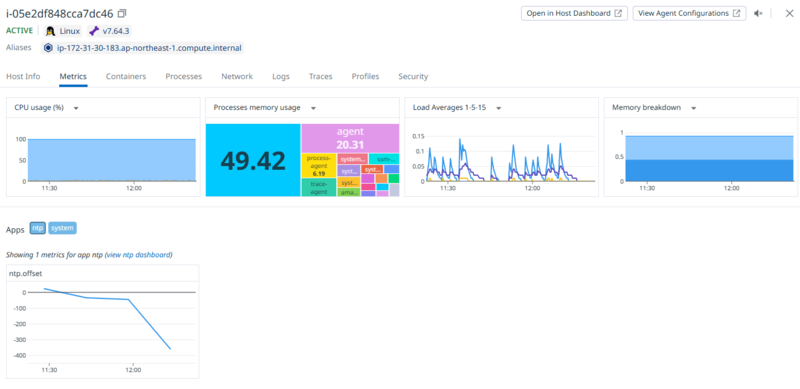Switch to the Containers tab
This screenshot has height=389, width=800.
coord(126,77)
